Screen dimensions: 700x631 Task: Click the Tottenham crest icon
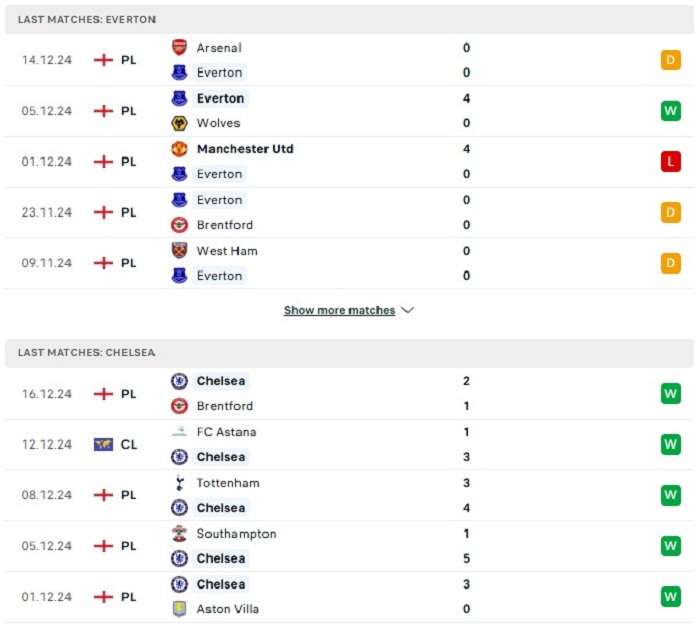coord(179,483)
